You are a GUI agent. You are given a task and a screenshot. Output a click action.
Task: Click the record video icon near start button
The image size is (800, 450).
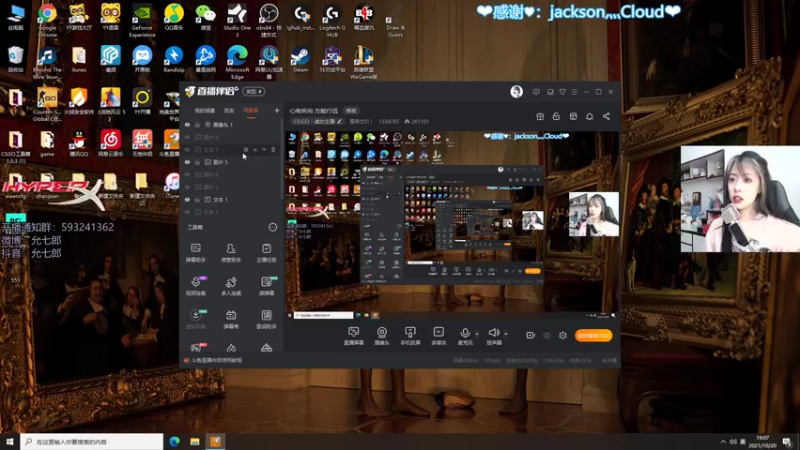tap(530, 335)
